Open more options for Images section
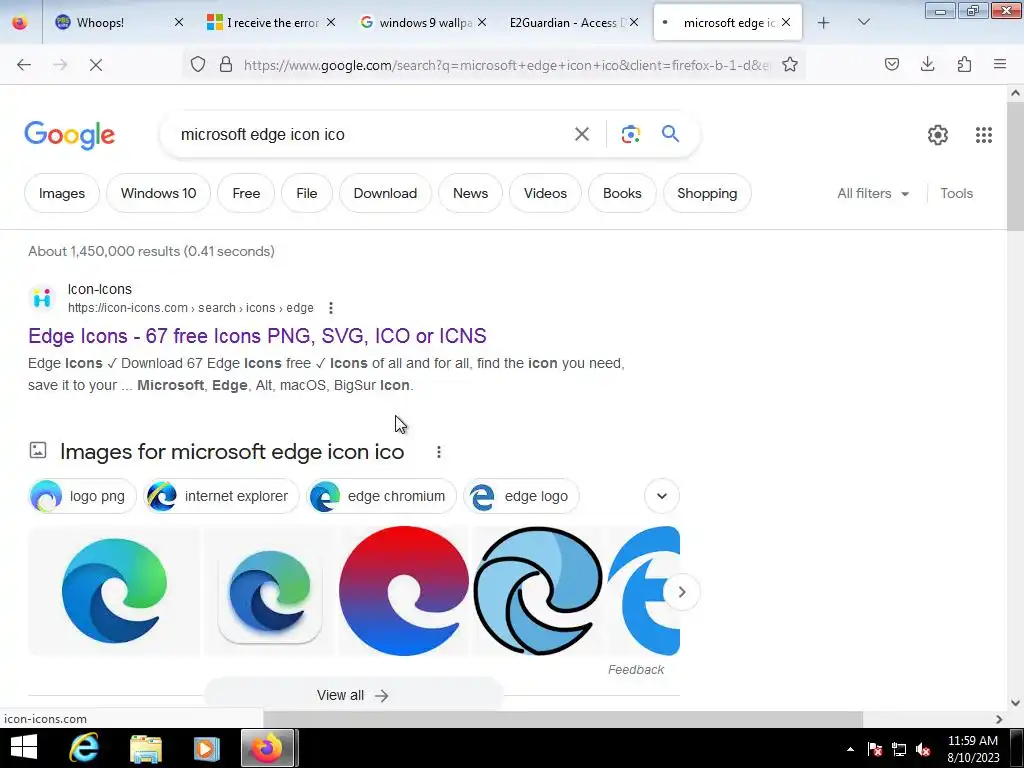Screen dimensions: 1024x768 coord(439,451)
